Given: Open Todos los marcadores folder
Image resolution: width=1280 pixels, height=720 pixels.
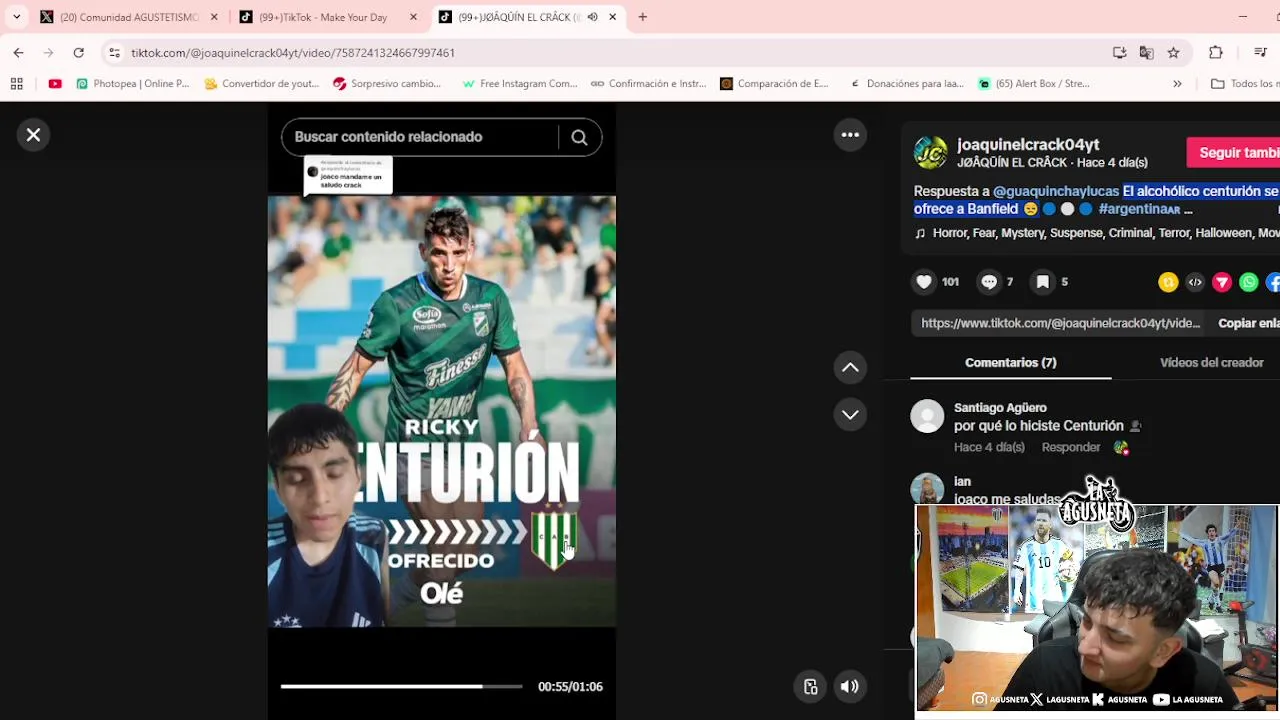Looking at the screenshot, I should pos(1245,84).
